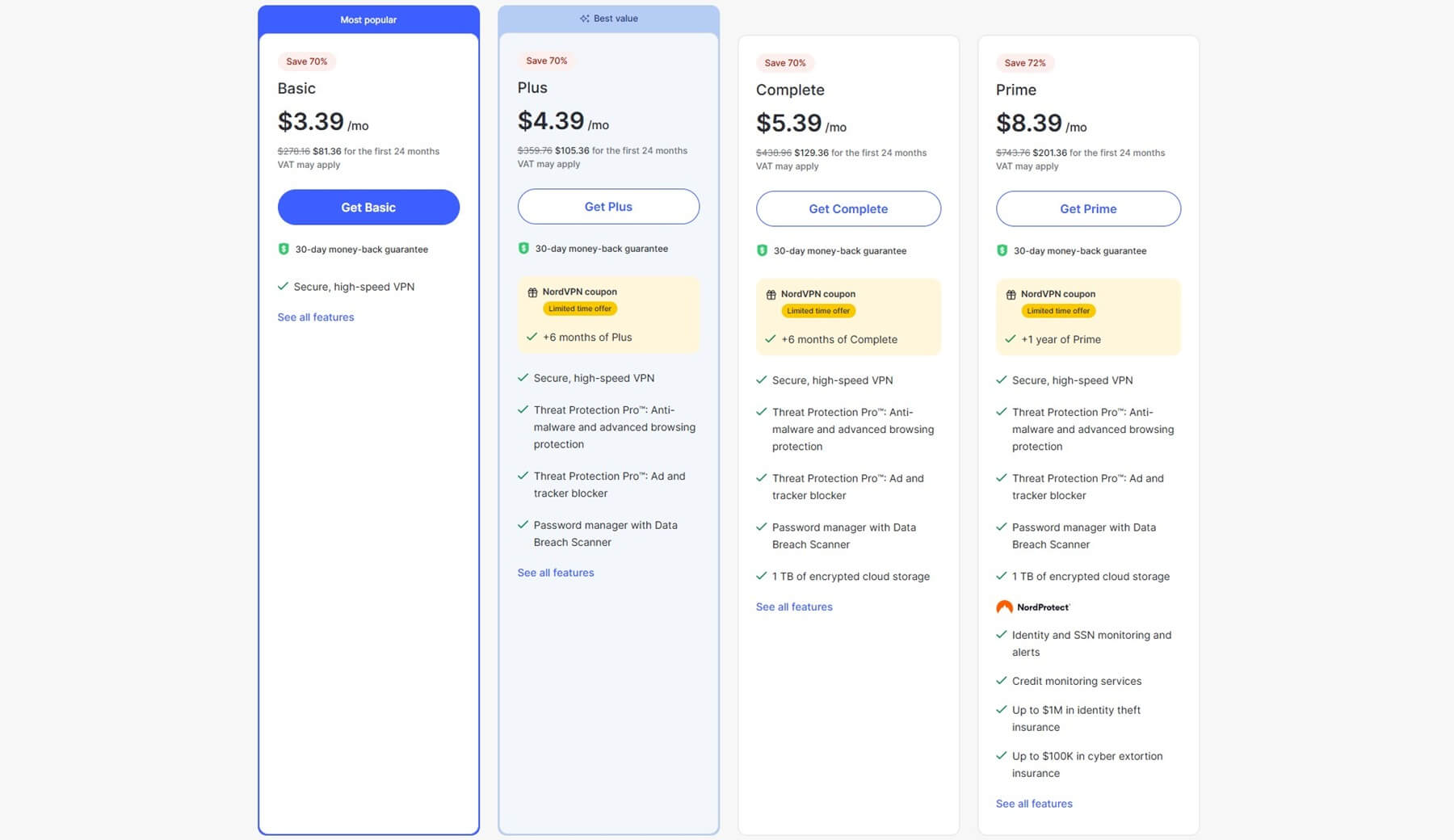This screenshot has width=1454, height=840.
Task: Click the $81.36 for the first 24 months text
Action: pos(376,151)
